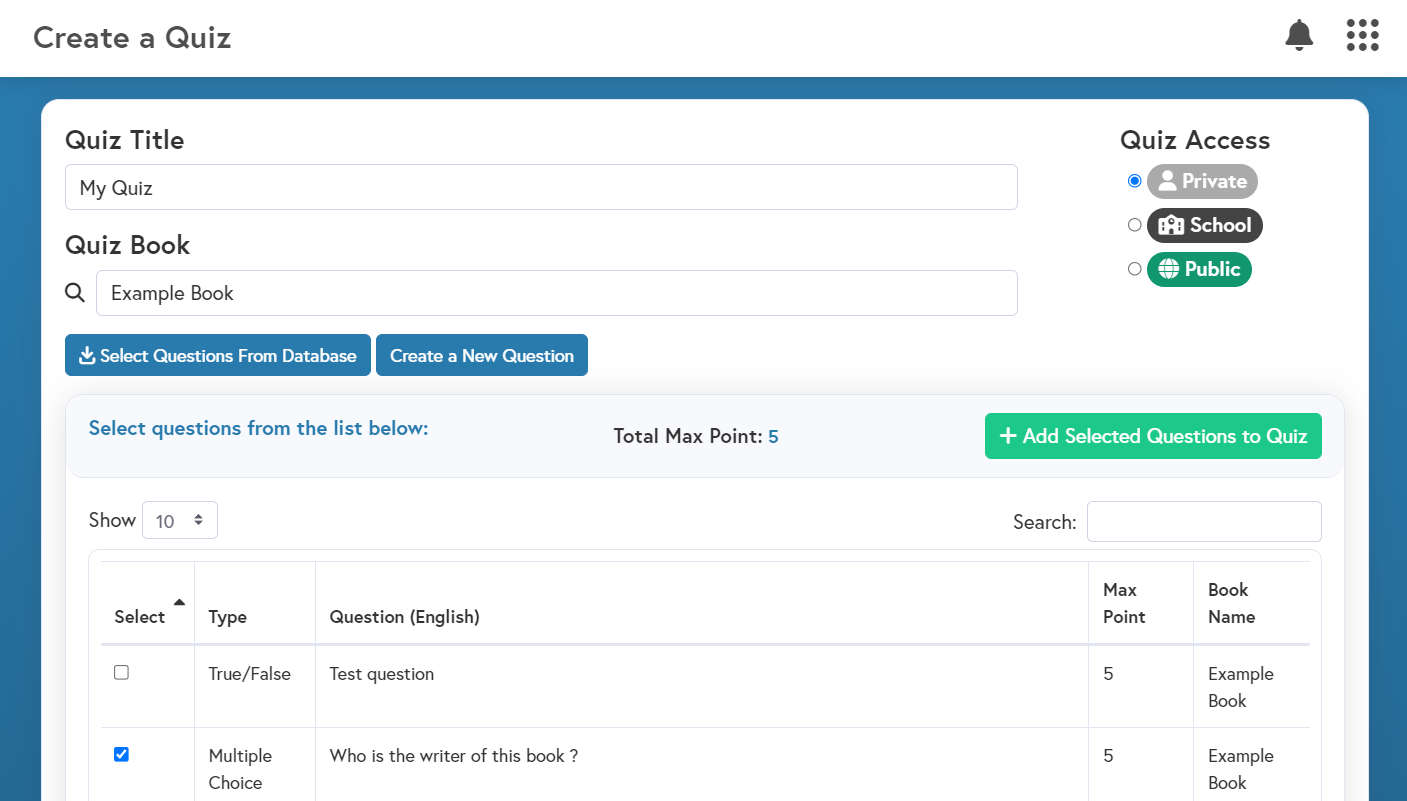Select the School access radio button

[x=1134, y=225]
